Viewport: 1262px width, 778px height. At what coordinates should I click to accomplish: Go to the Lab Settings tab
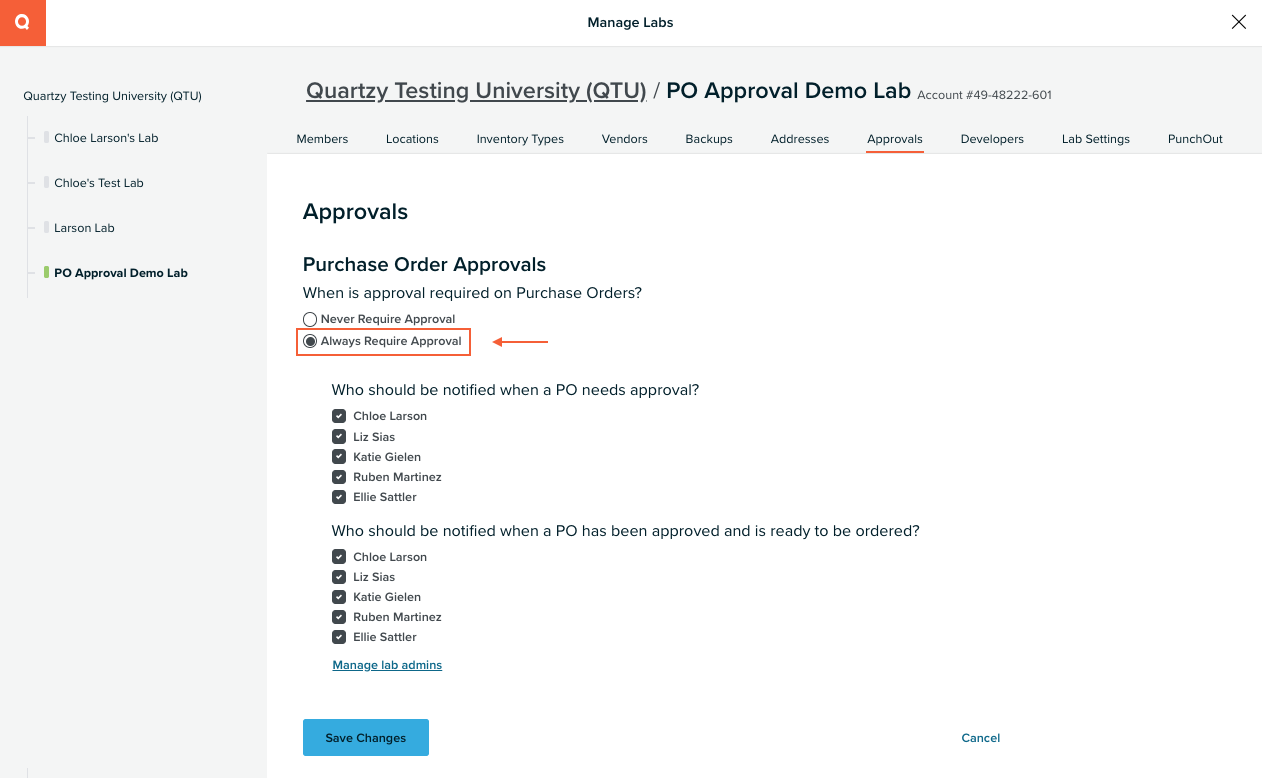(1096, 139)
